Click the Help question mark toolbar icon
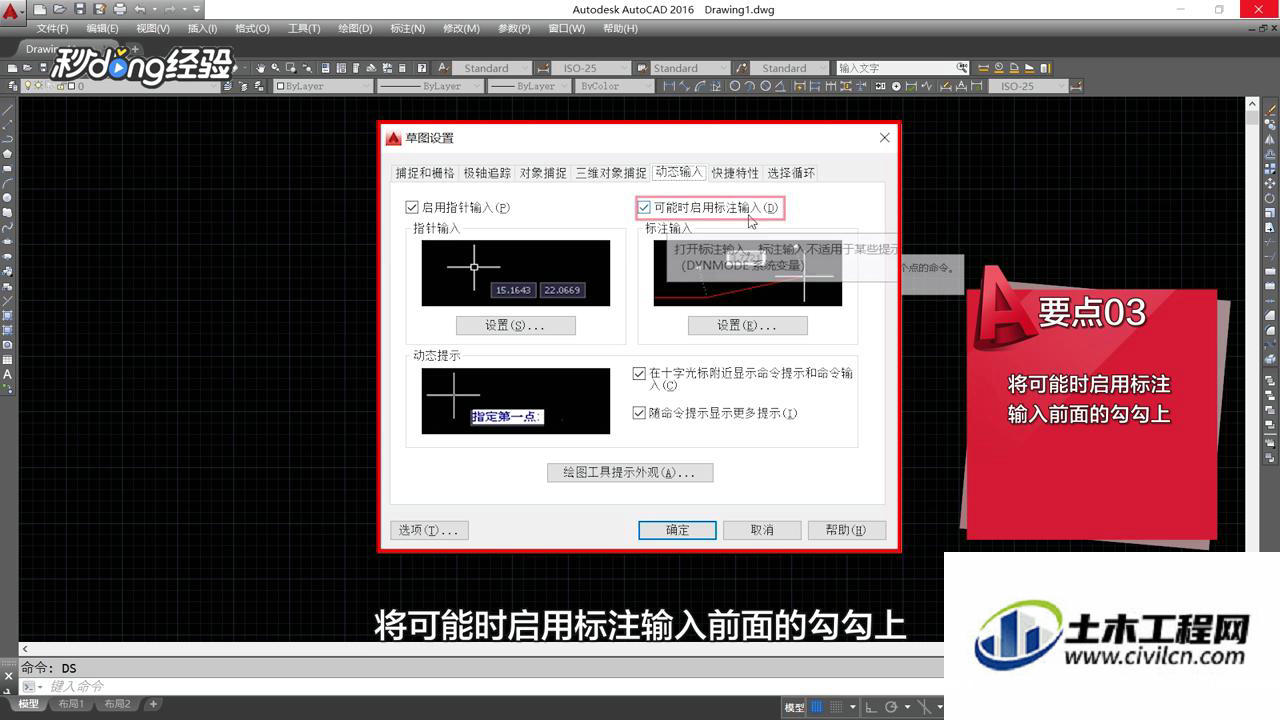Image resolution: width=1280 pixels, height=720 pixels. click(x=423, y=68)
